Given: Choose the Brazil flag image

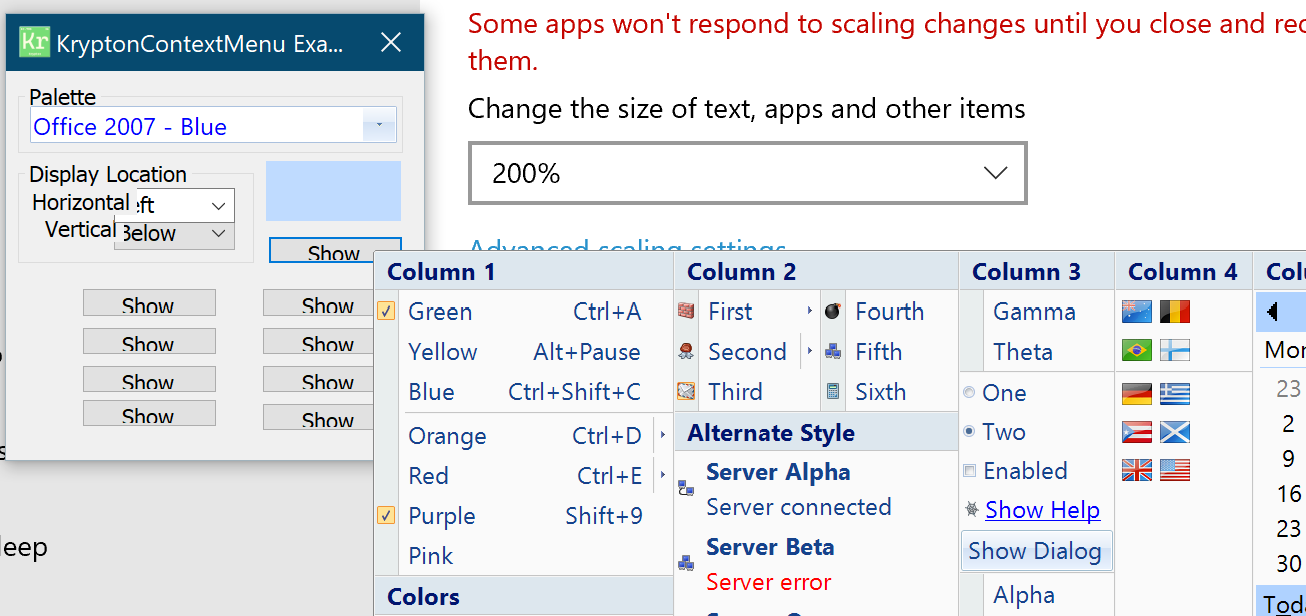Looking at the screenshot, I should point(1137,351).
